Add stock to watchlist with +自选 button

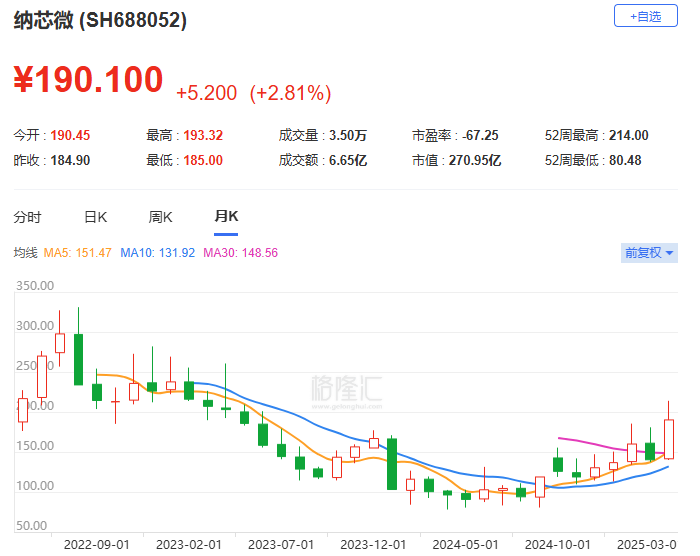(646, 16)
